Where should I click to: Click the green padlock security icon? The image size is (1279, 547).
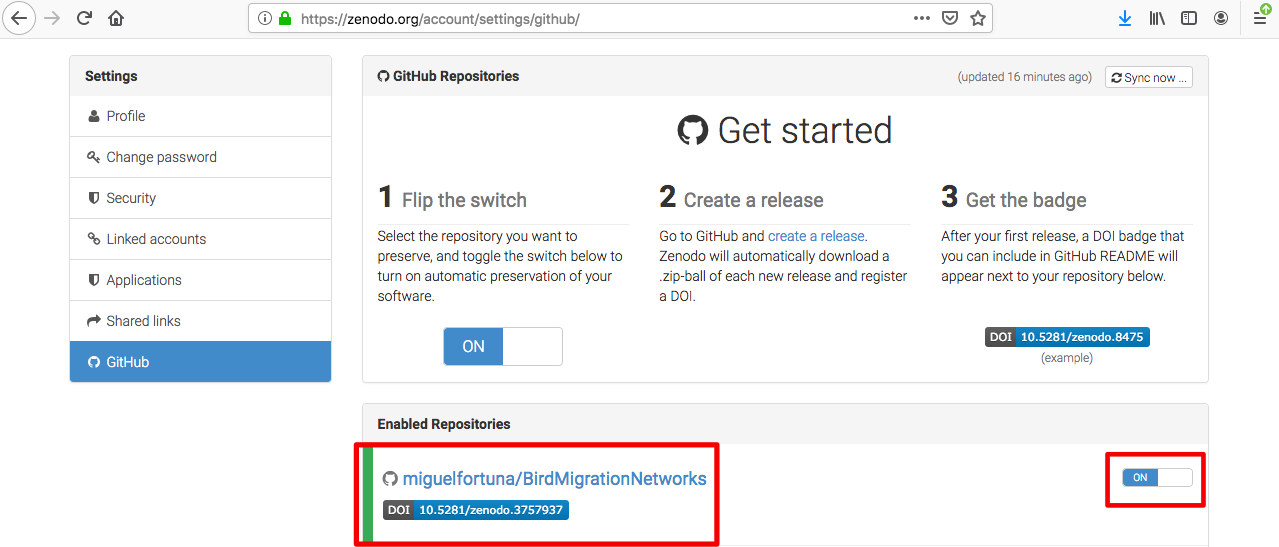285,18
